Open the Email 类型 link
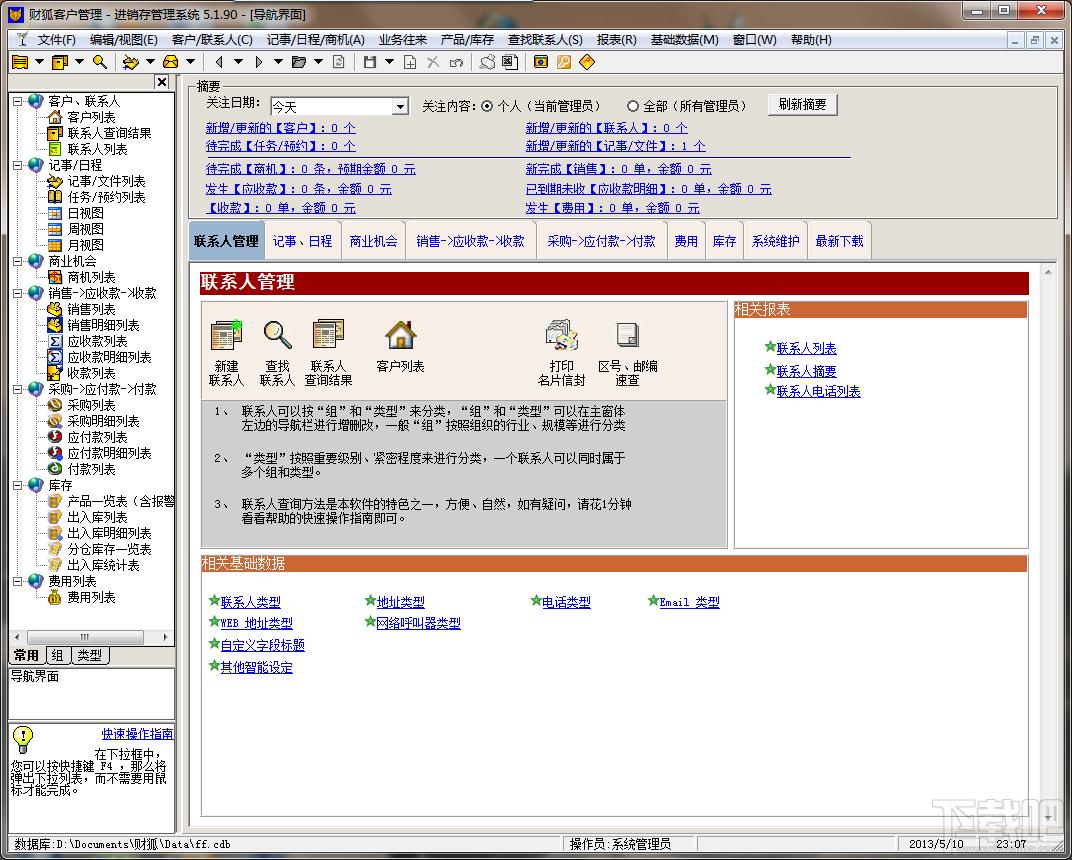The width and height of the screenshot is (1072, 860). 689,602
